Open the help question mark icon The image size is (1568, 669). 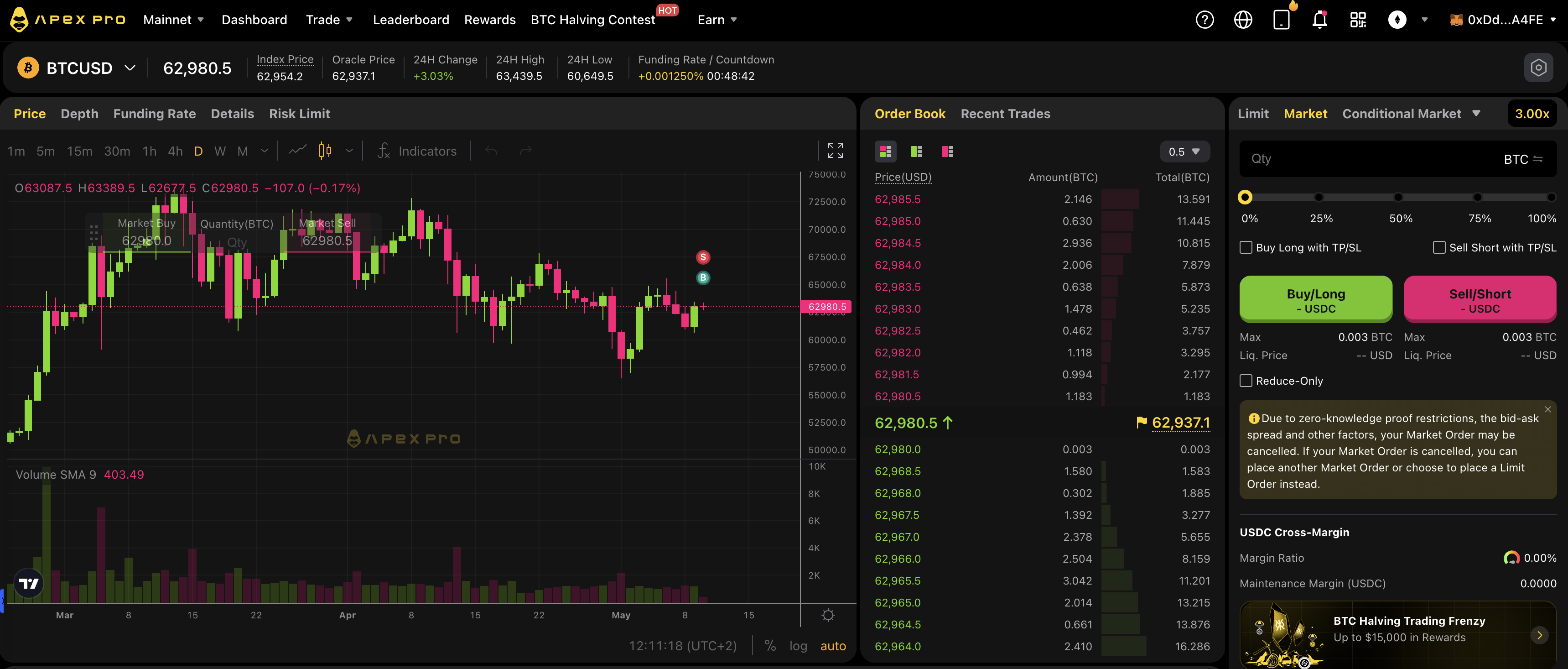coord(1204,20)
